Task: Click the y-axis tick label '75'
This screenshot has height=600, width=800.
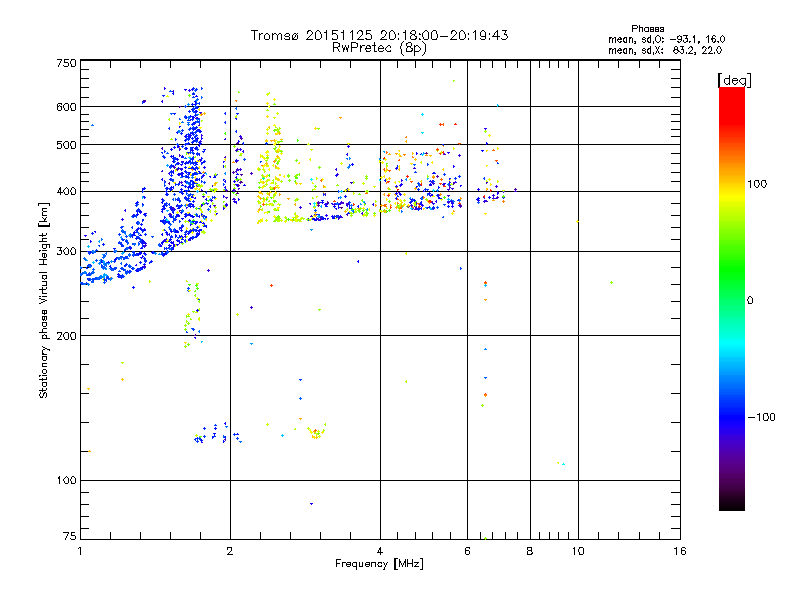Action: (70, 536)
